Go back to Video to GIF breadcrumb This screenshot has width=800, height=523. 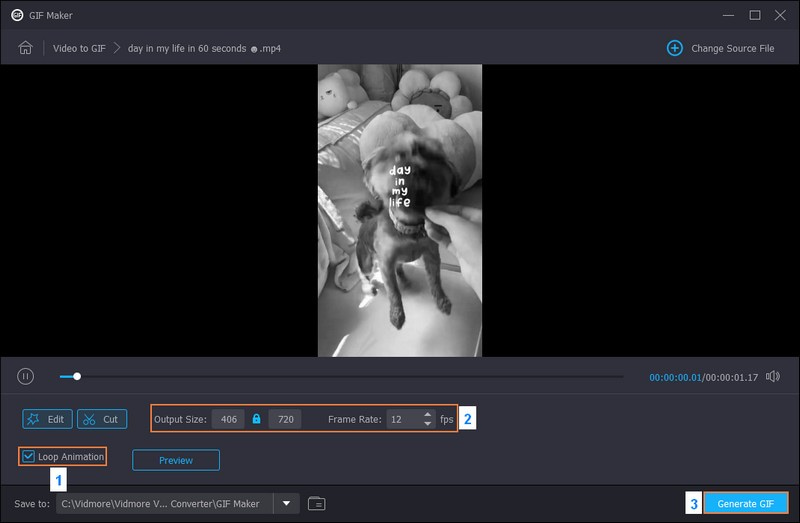(79, 48)
